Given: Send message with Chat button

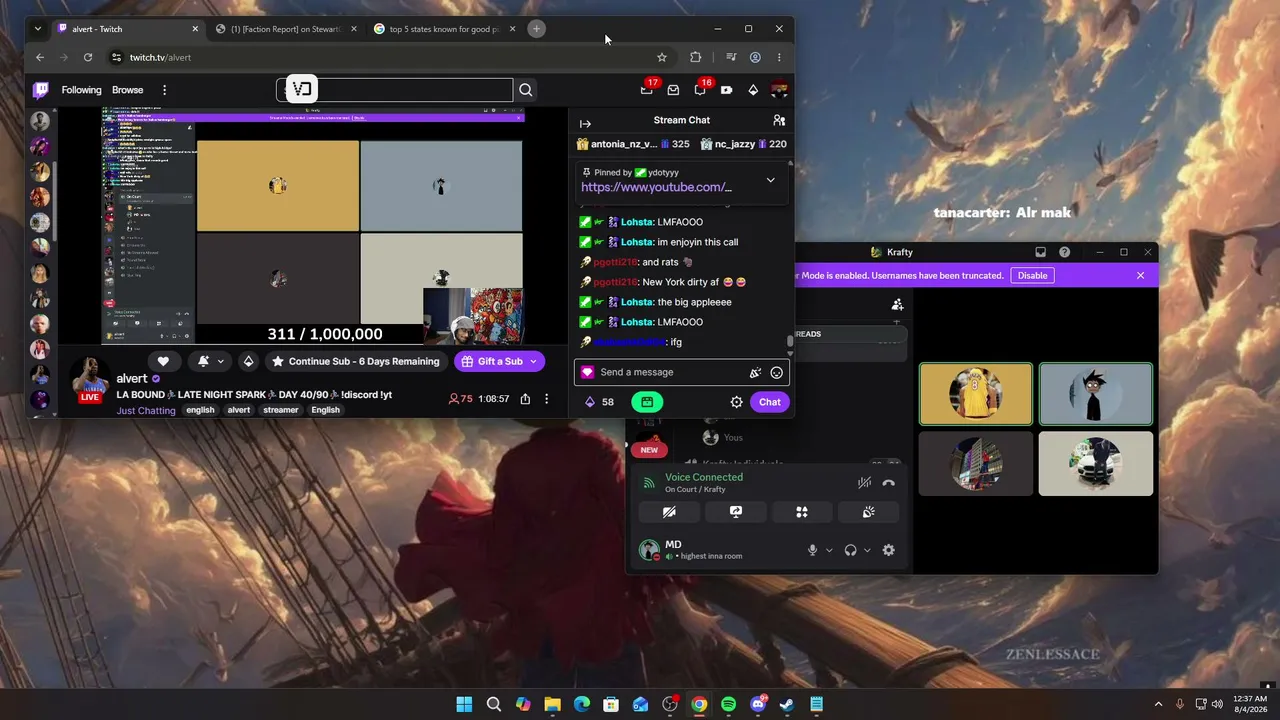Looking at the screenshot, I should click(770, 402).
